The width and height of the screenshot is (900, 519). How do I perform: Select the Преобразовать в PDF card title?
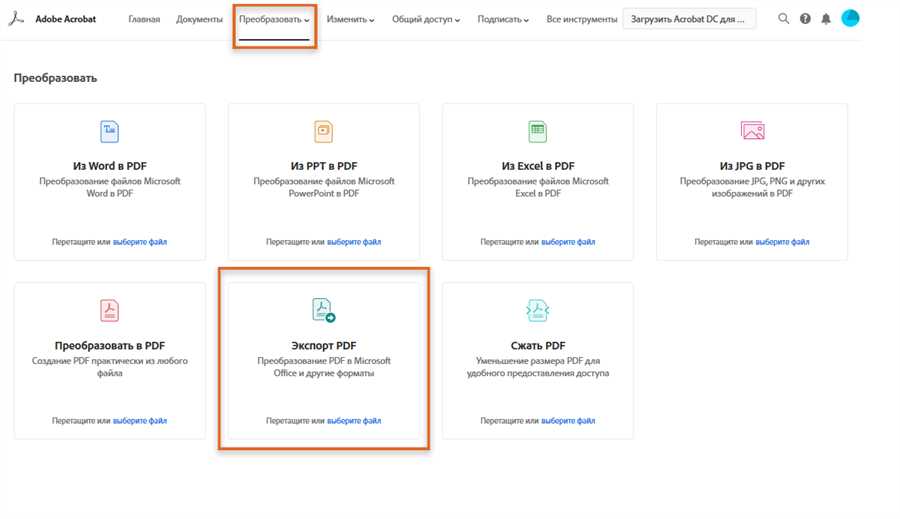[x=110, y=346]
